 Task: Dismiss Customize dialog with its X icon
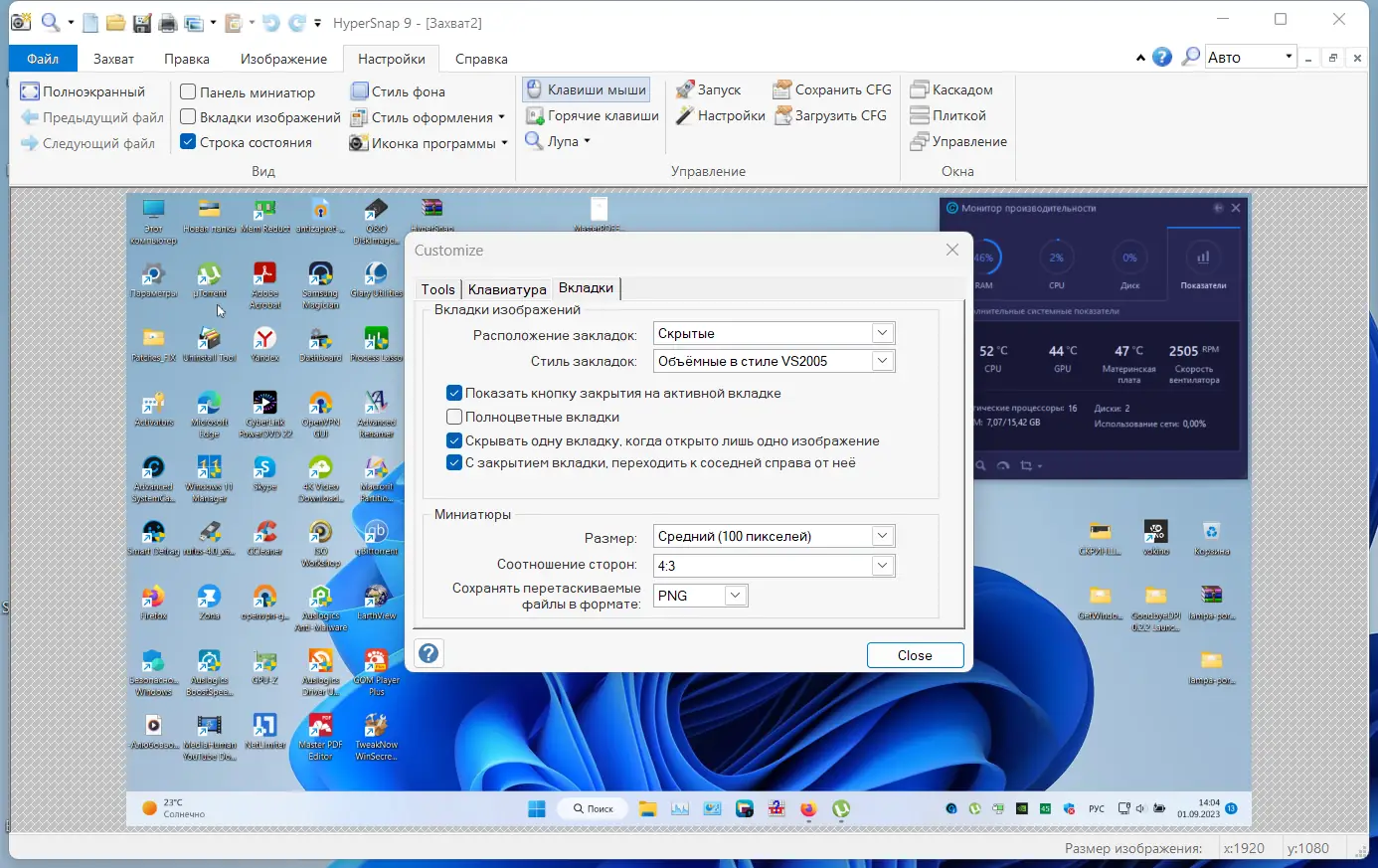952,250
